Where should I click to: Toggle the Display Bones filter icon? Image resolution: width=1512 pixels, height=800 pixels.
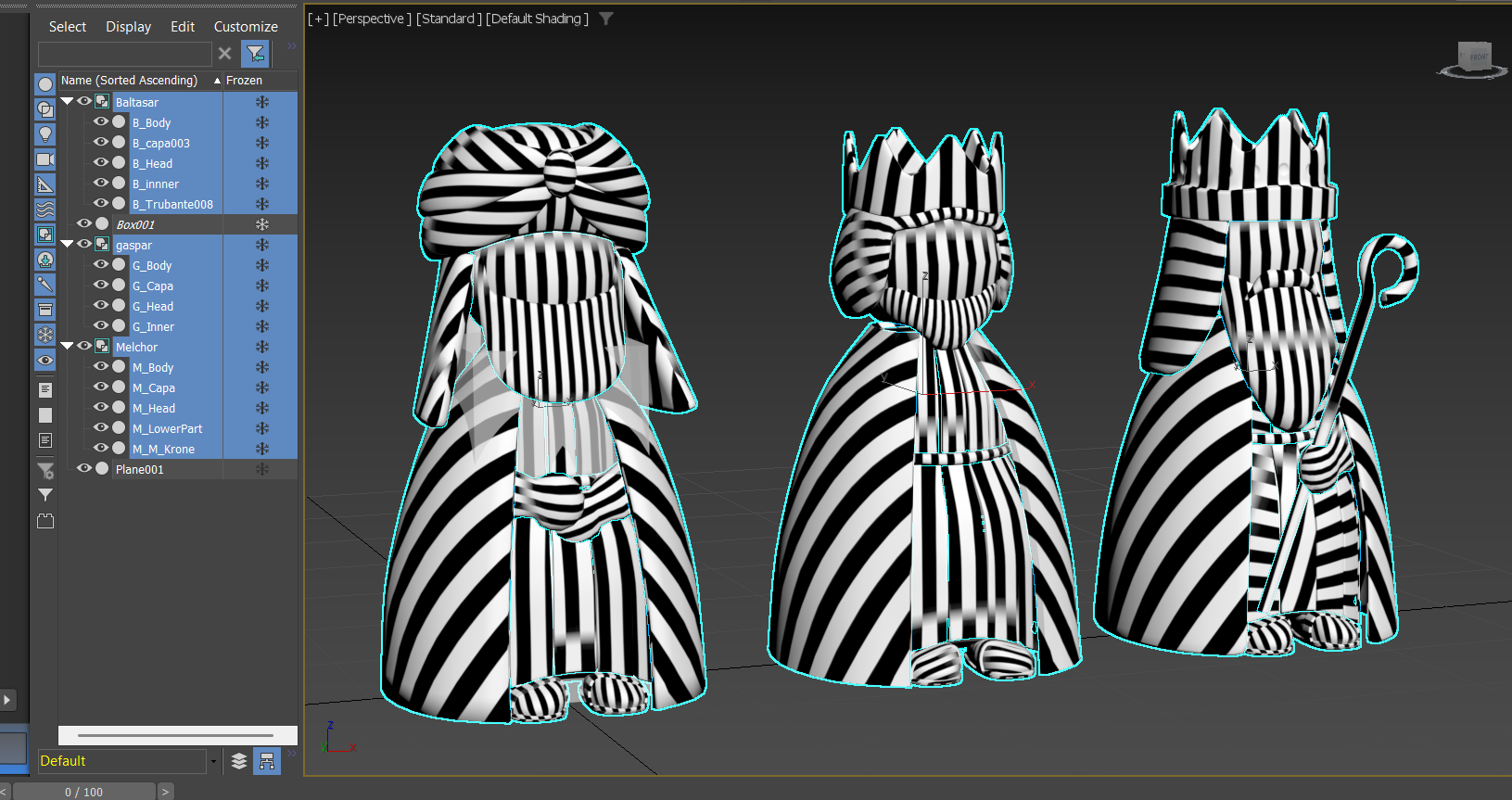[44, 285]
